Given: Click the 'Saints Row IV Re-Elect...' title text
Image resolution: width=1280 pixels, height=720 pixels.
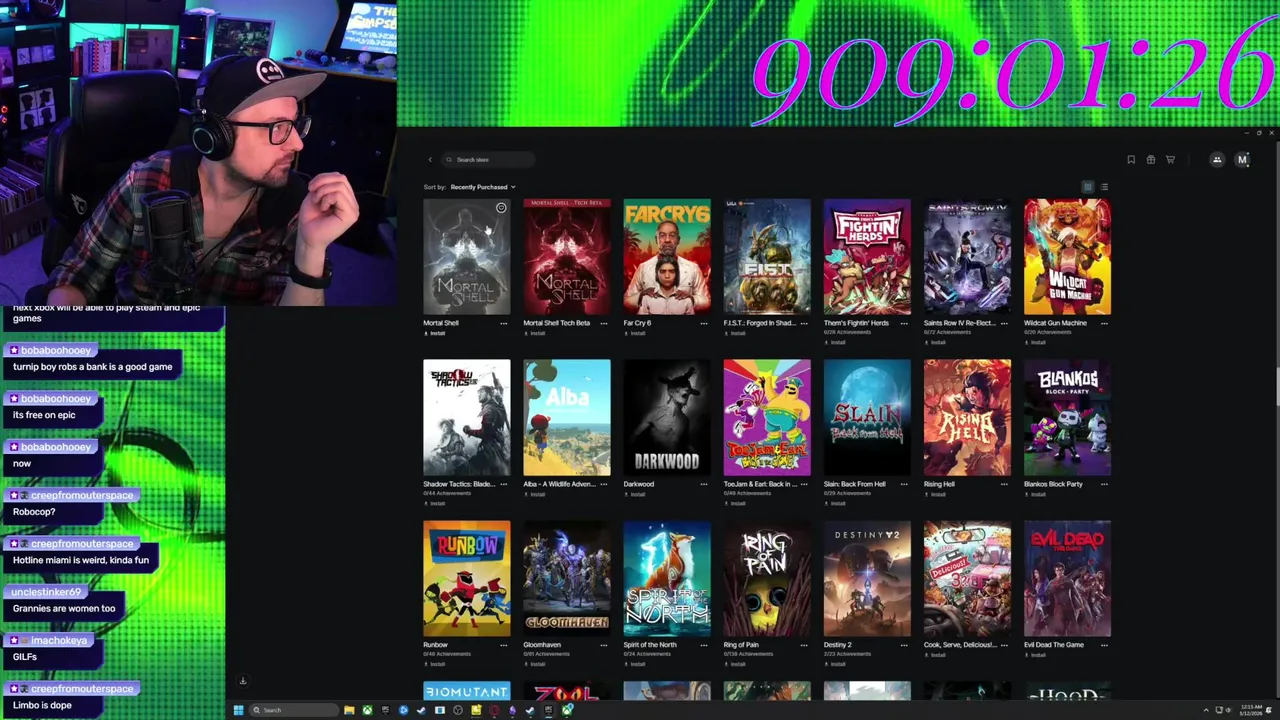Looking at the screenshot, I should 959,323.
